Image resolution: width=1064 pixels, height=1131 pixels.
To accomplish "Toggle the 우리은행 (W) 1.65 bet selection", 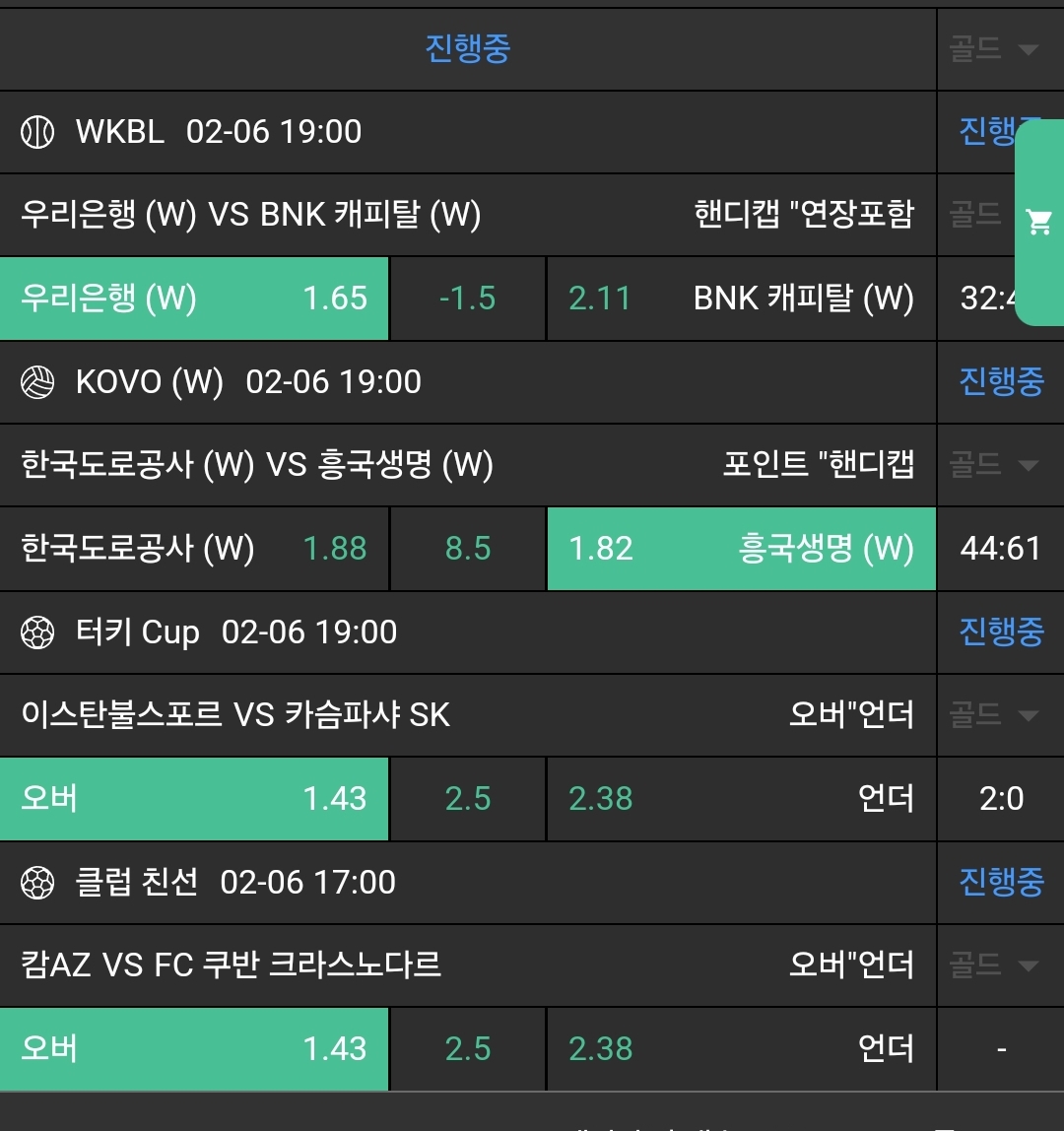I will pos(194,299).
